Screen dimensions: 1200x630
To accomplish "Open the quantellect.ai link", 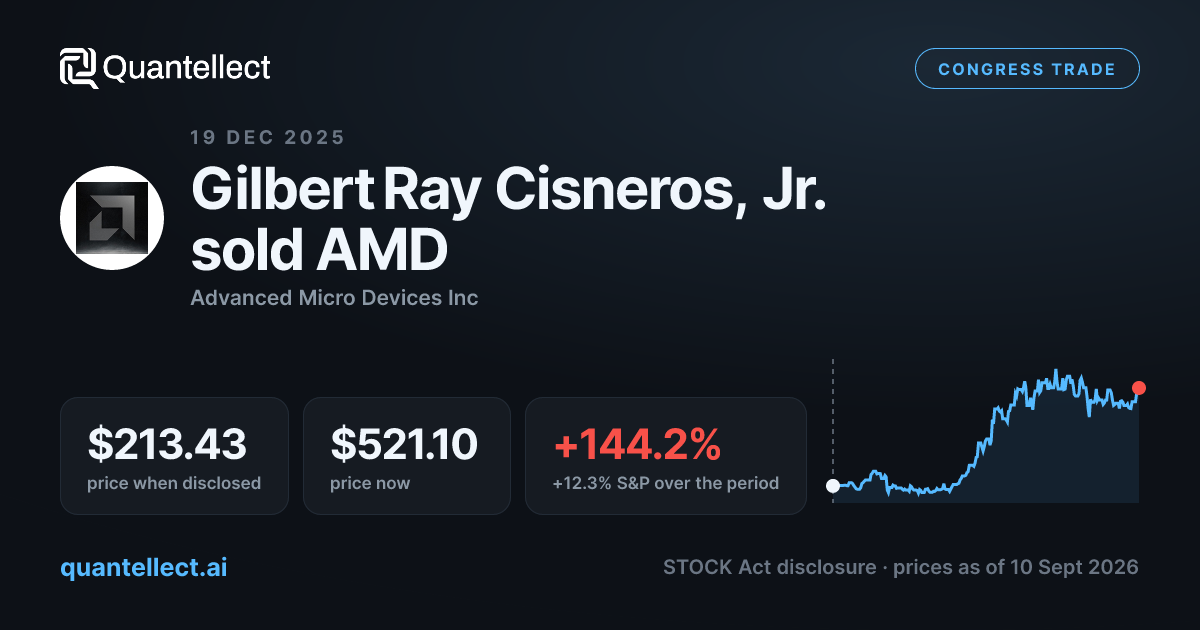I will pyautogui.click(x=144, y=567).
